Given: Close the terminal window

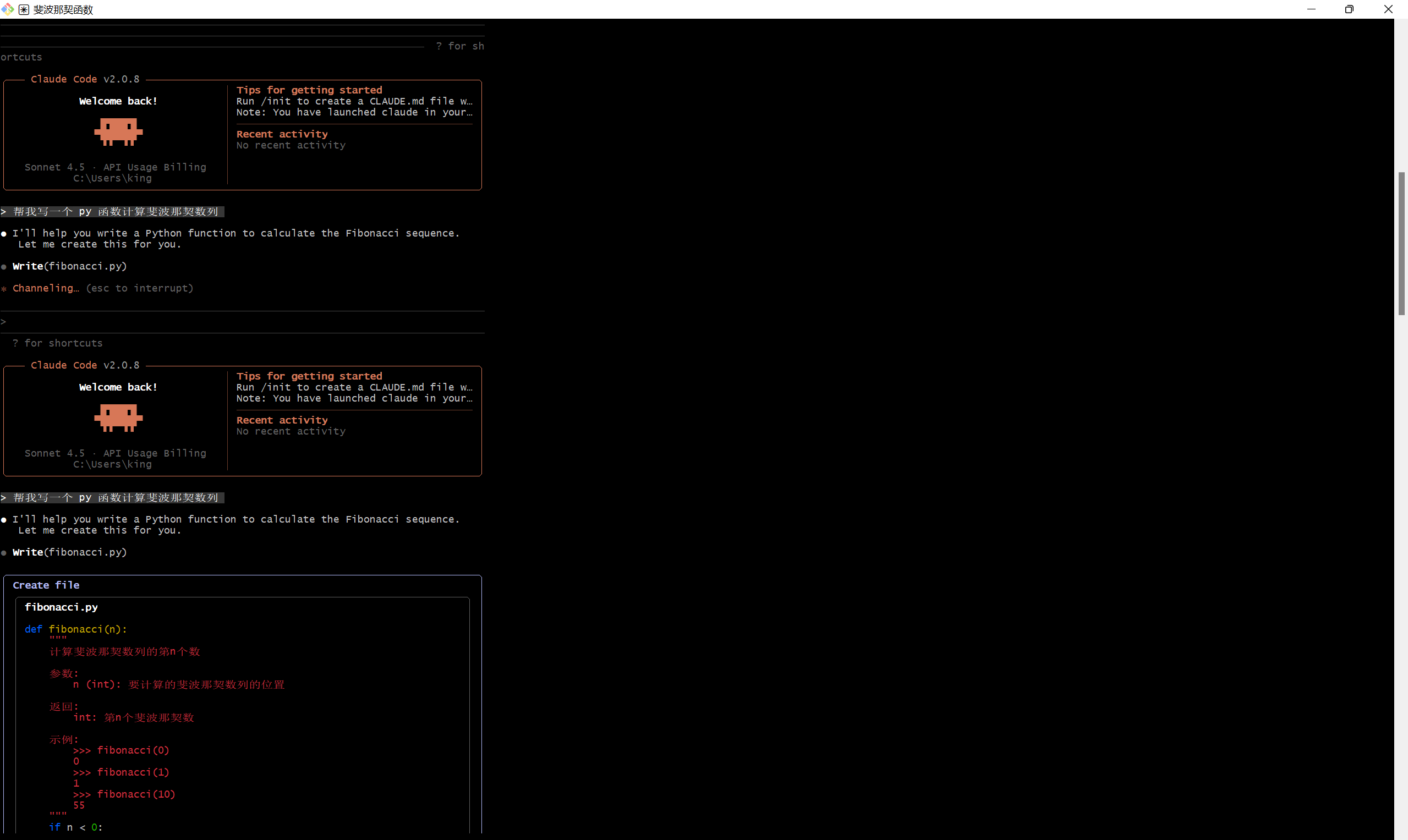Looking at the screenshot, I should [x=1388, y=9].
